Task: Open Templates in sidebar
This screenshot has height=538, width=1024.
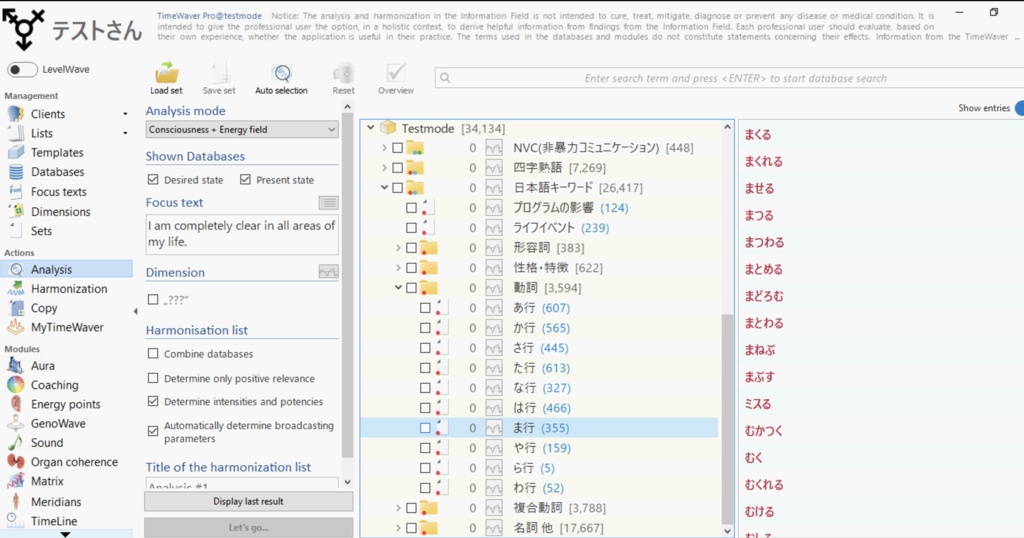Action: coord(57,152)
